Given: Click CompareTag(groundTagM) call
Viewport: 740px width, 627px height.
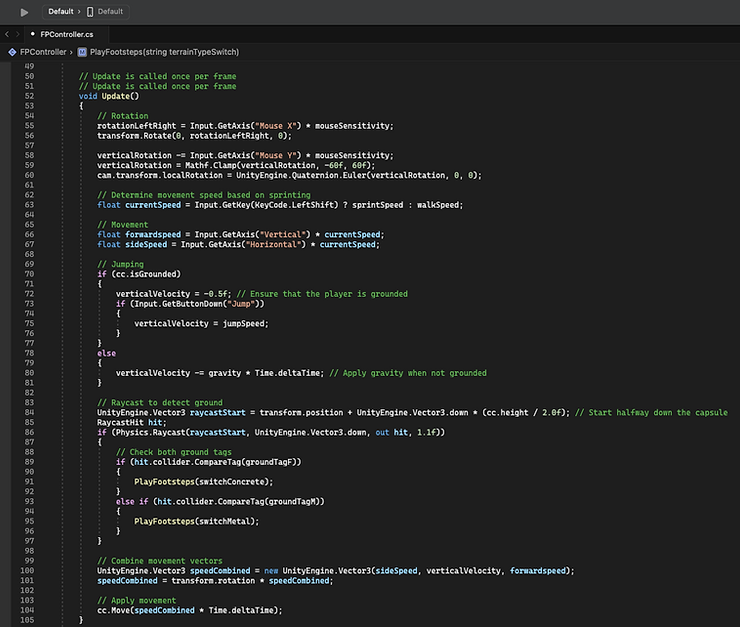Looking at the screenshot, I should (269, 502).
